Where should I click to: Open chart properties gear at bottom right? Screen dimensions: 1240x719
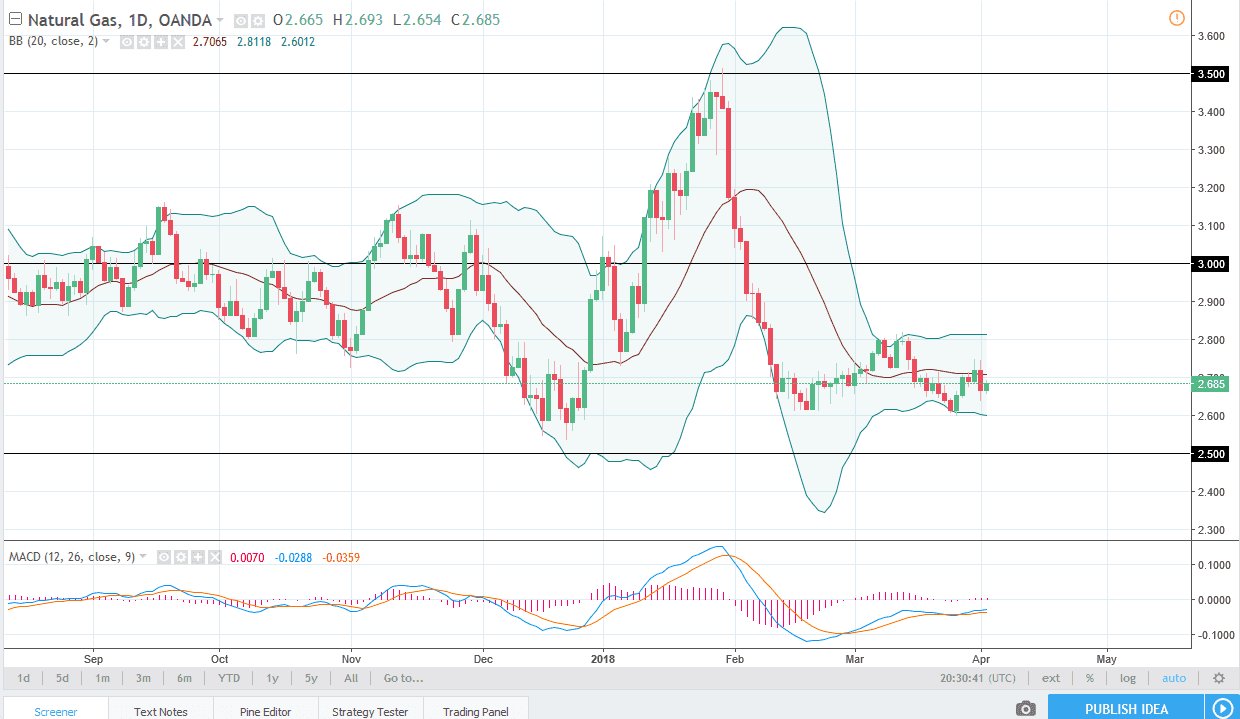(x=1218, y=678)
